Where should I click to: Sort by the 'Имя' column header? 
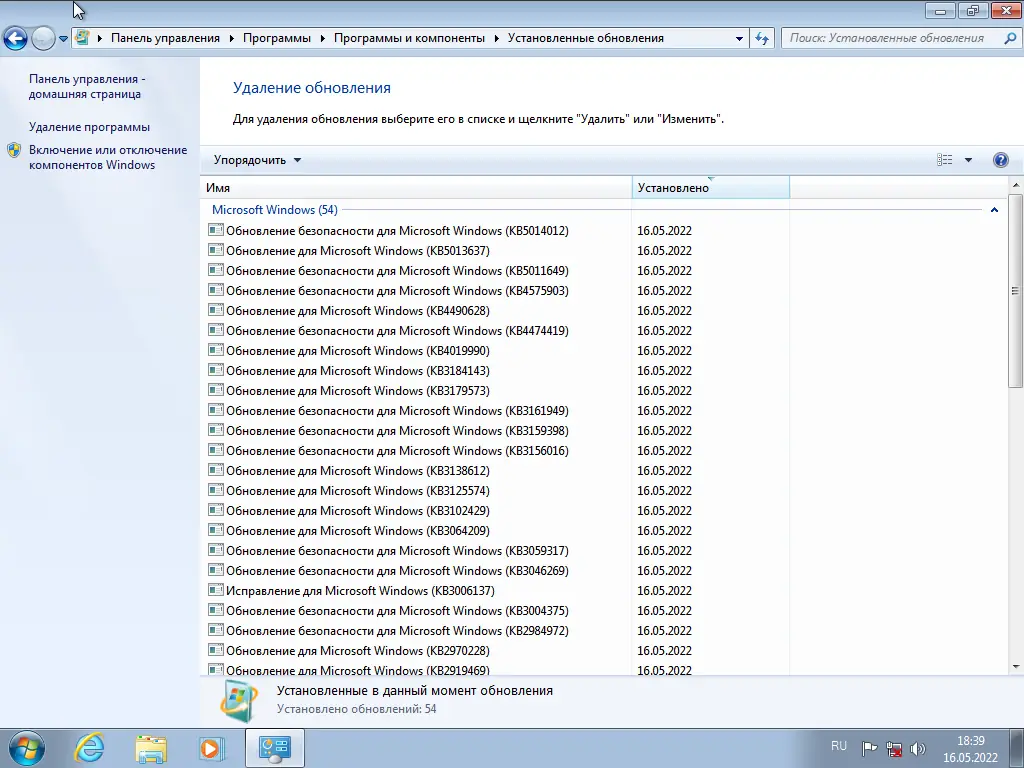click(x=416, y=187)
